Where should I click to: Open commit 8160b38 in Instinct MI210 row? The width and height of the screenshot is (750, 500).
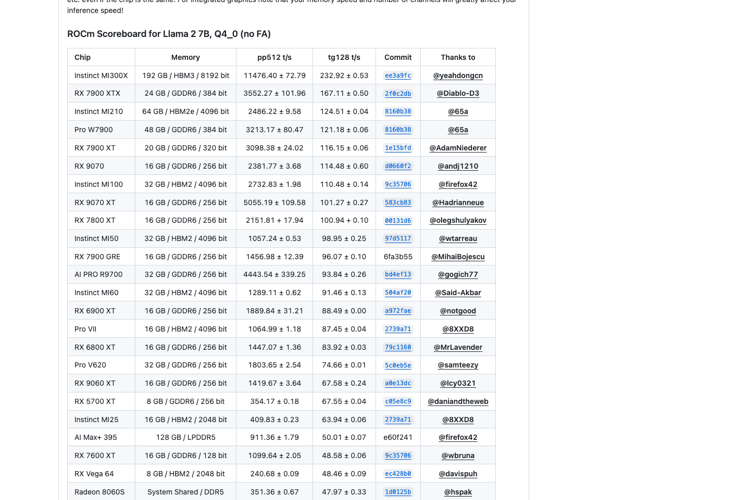397,111
